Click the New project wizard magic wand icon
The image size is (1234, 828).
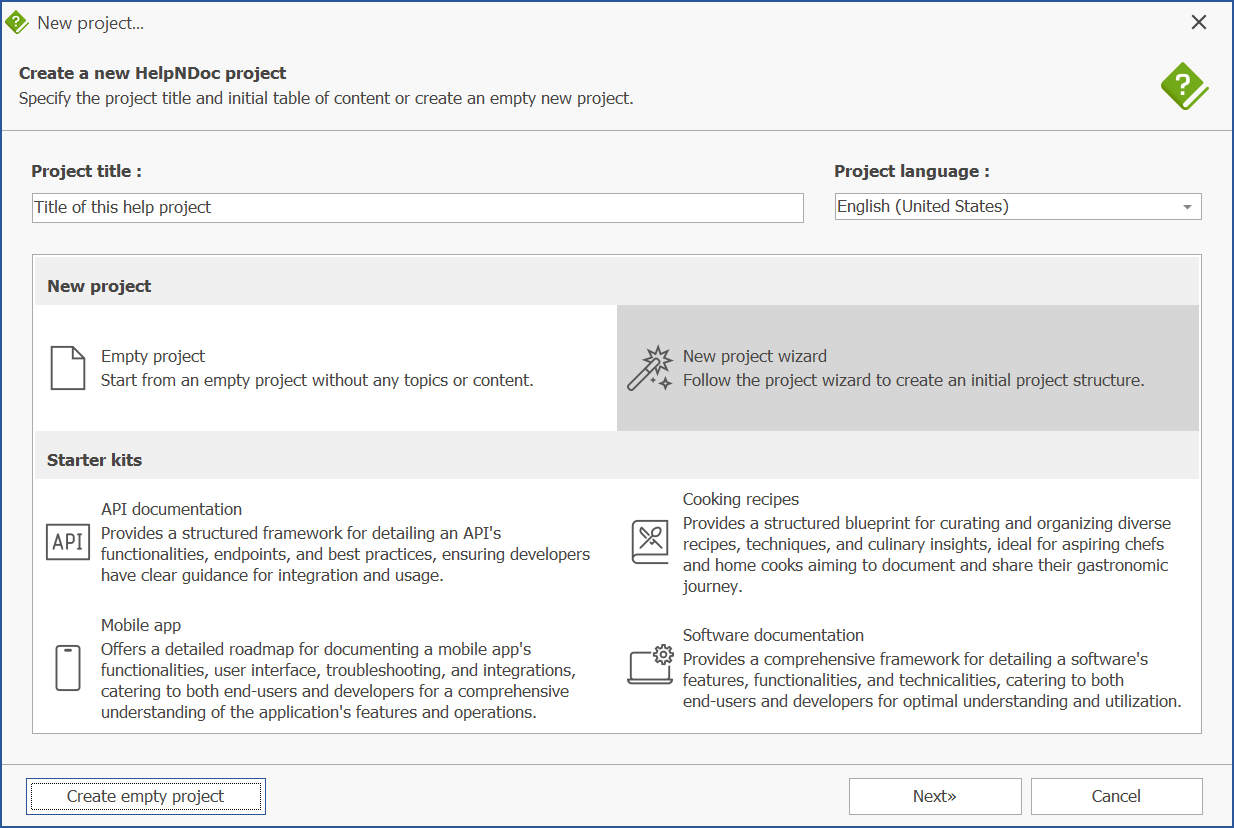[x=650, y=368]
